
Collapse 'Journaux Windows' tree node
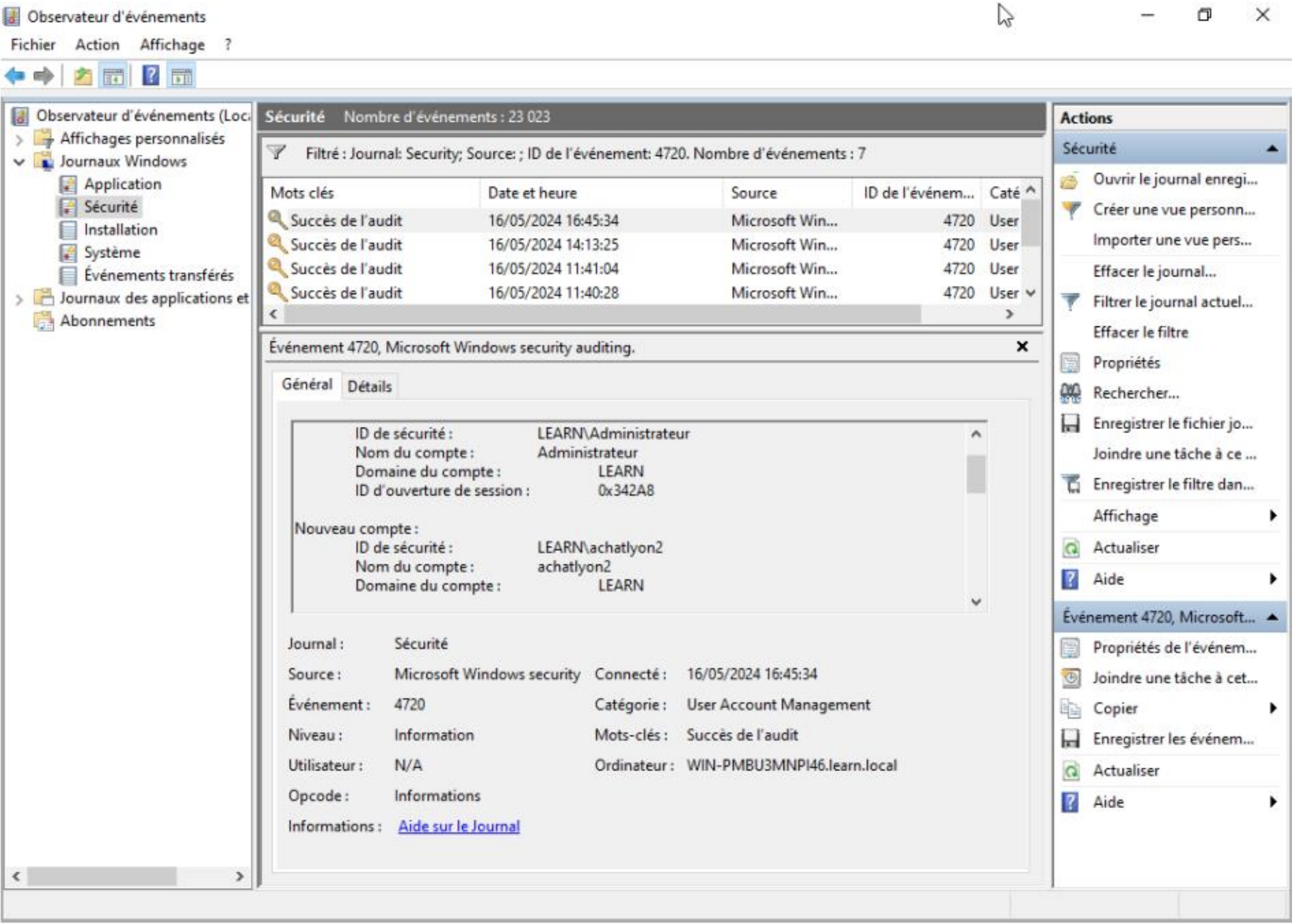[x=19, y=161]
